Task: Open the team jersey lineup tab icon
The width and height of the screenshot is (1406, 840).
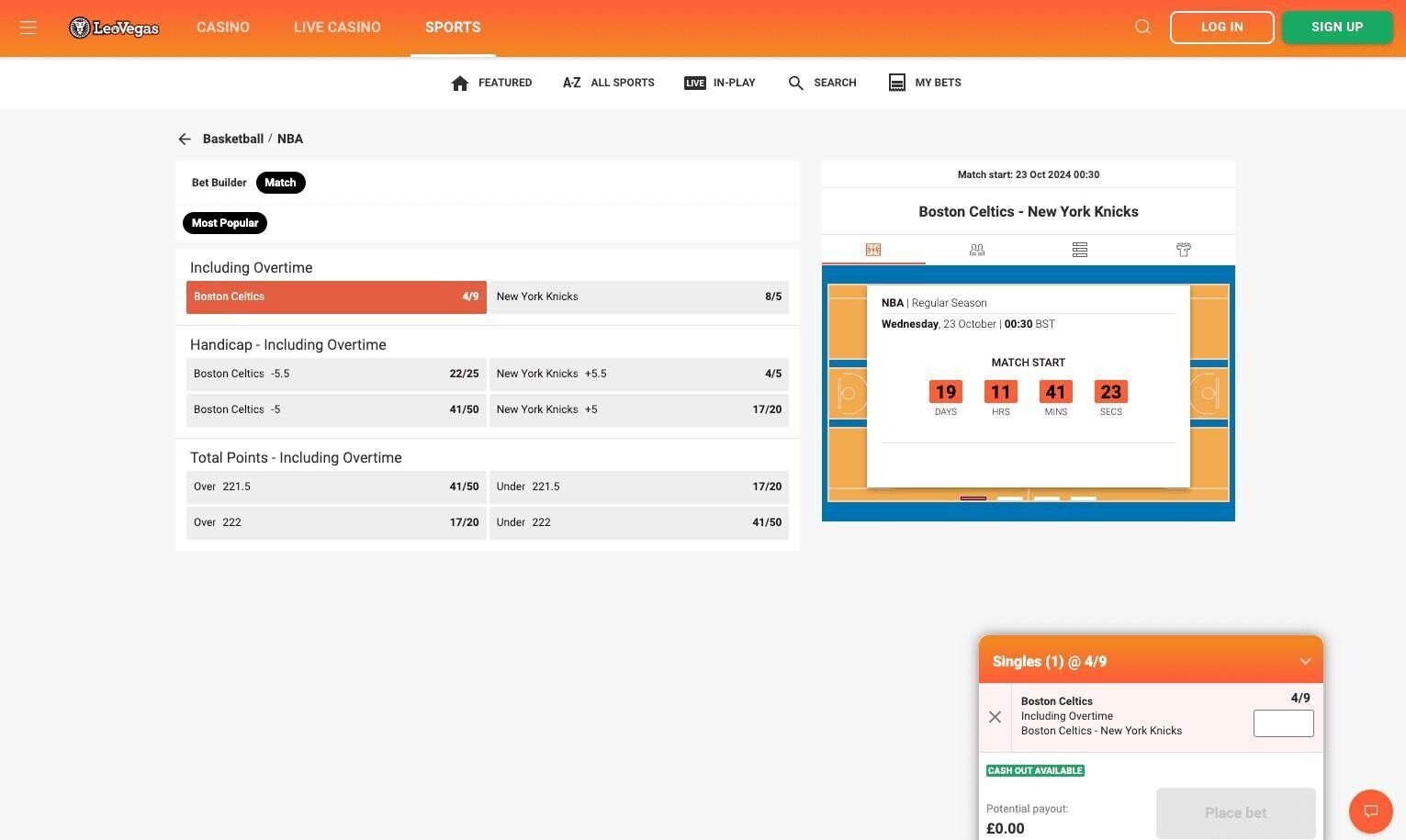Action: tap(1184, 250)
